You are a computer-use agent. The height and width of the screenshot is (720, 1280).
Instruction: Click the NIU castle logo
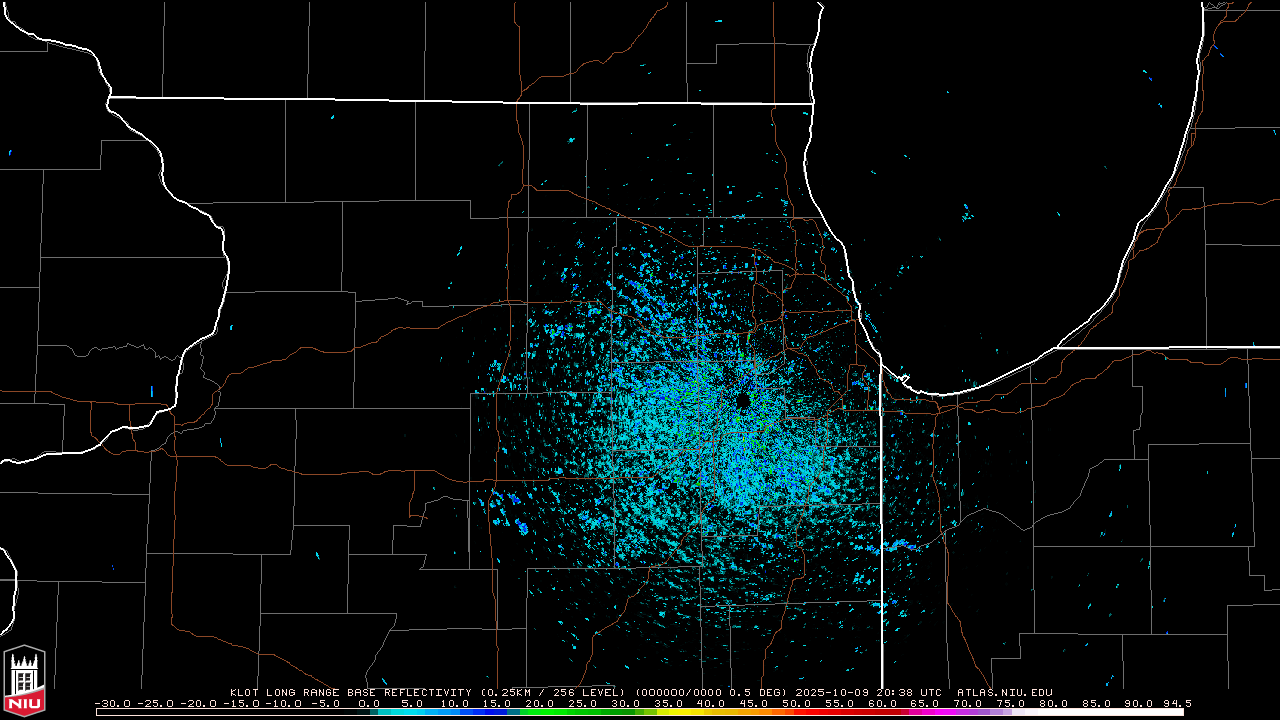tap(25, 679)
